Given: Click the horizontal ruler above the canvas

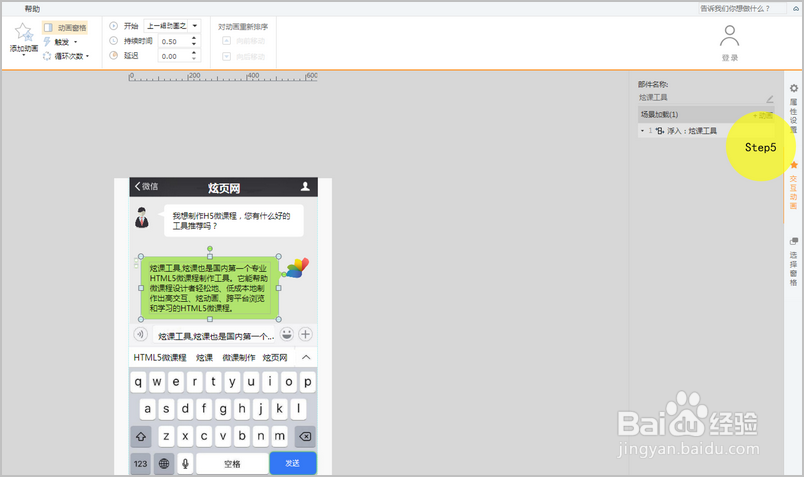Looking at the screenshot, I should click(223, 76).
